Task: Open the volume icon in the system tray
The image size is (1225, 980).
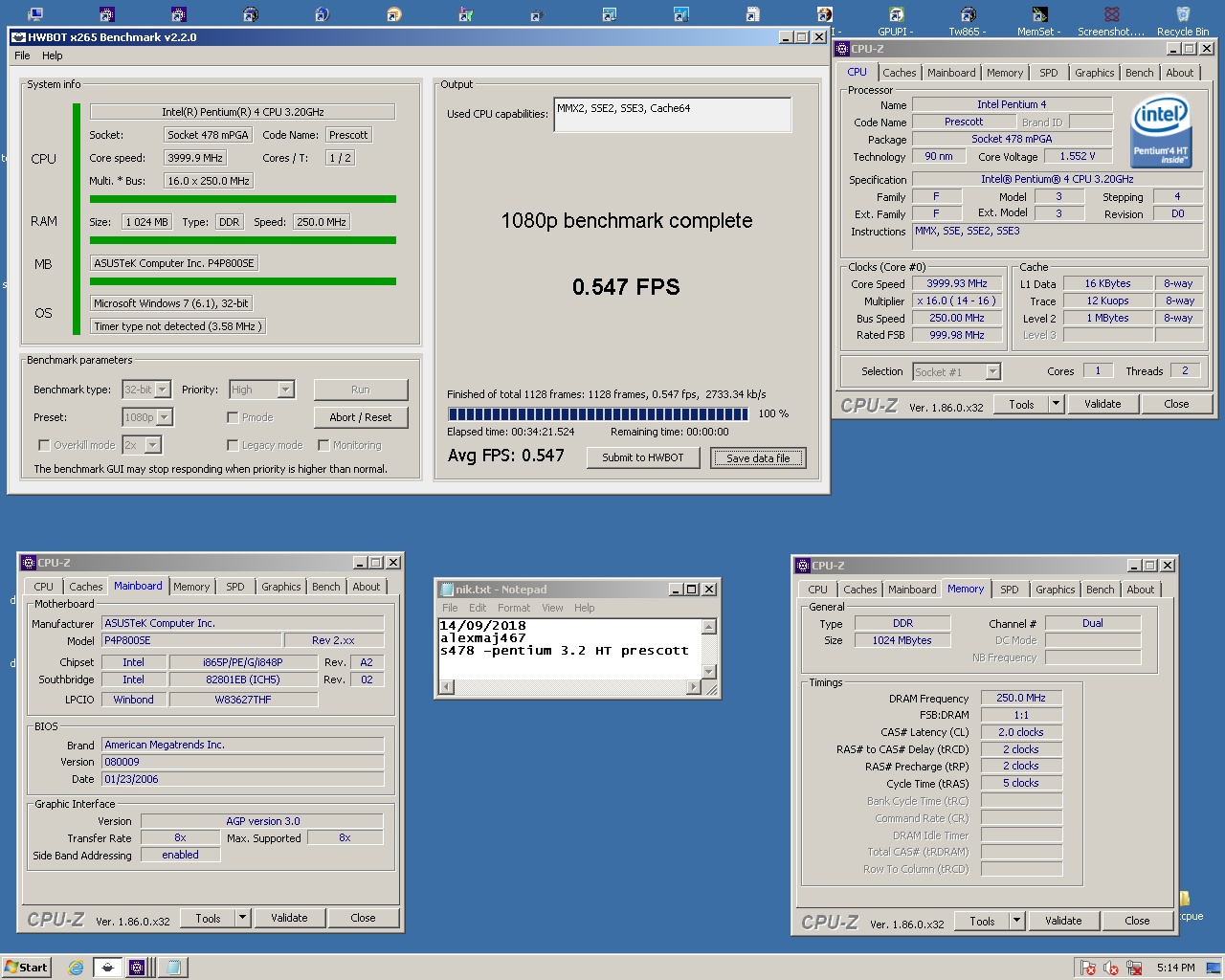Action: click(1110, 968)
